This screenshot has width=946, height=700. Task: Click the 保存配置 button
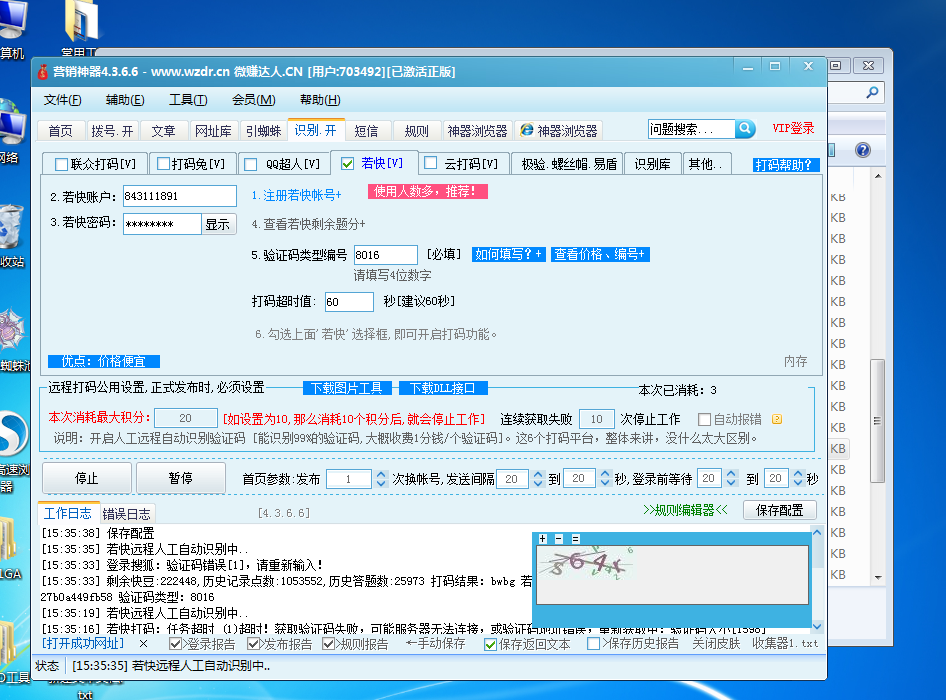(779, 510)
